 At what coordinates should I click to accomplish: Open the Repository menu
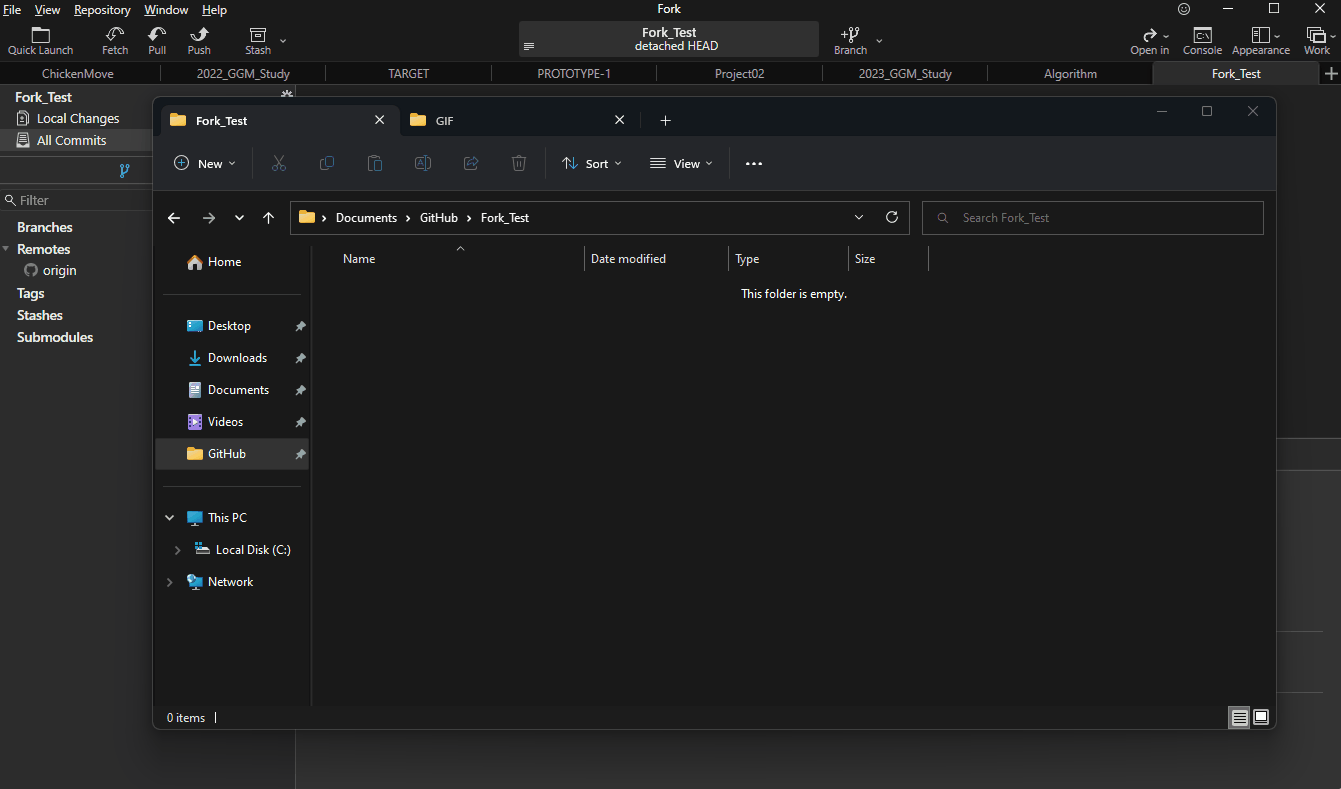coord(102,9)
